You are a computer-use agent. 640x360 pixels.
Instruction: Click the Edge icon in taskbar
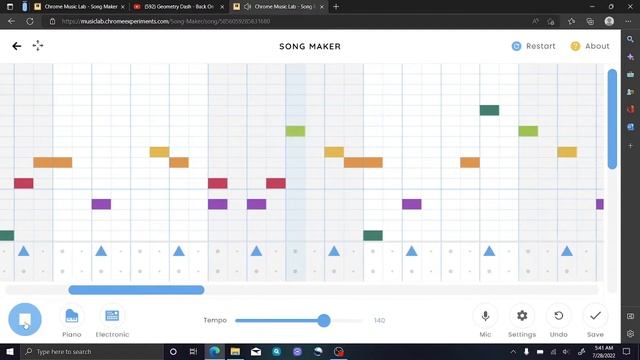pyautogui.click(x=215, y=351)
